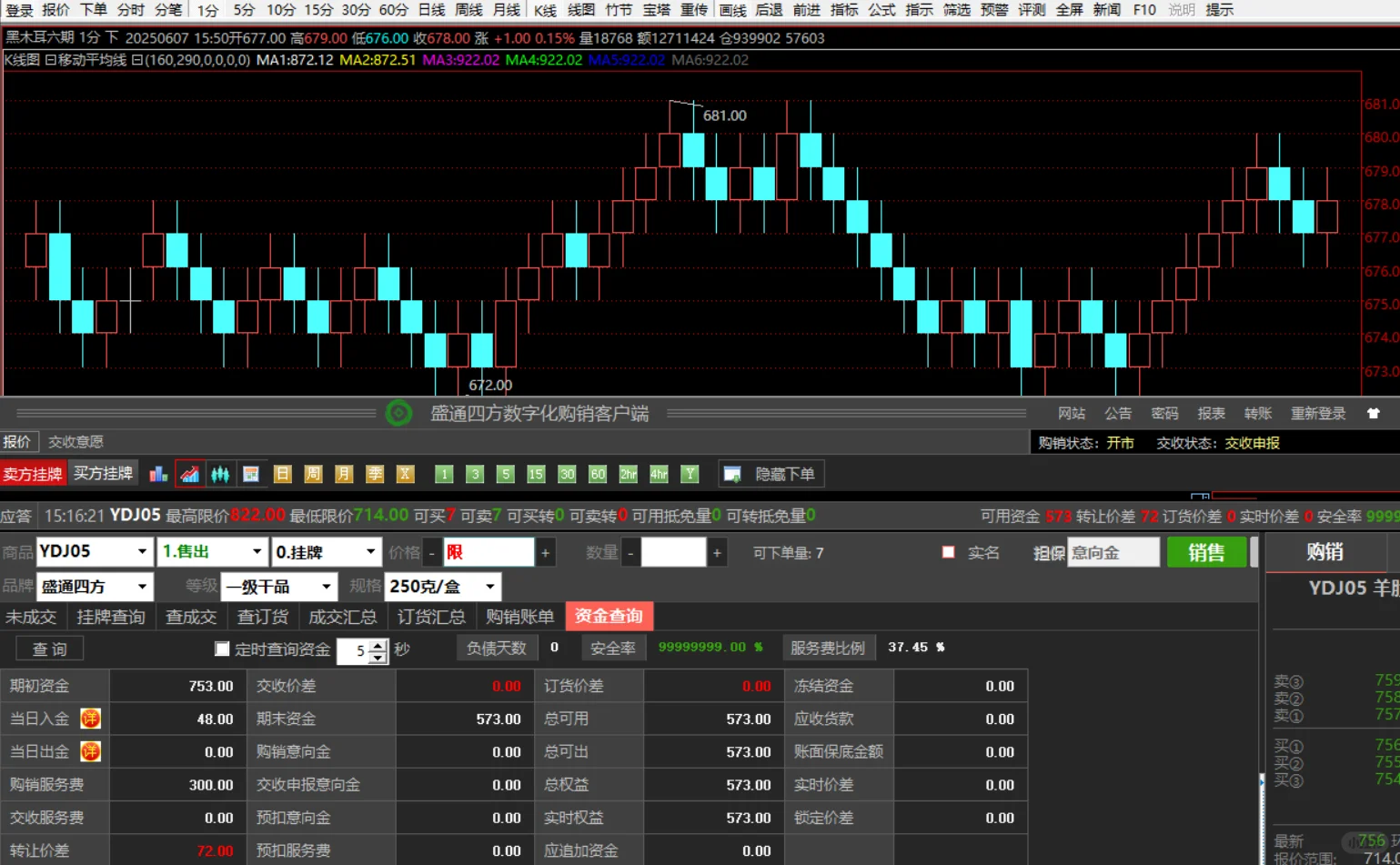Click the seconds spinner next to 秒
Image resolution: width=1400 pixels, height=865 pixels.
click(x=378, y=650)
